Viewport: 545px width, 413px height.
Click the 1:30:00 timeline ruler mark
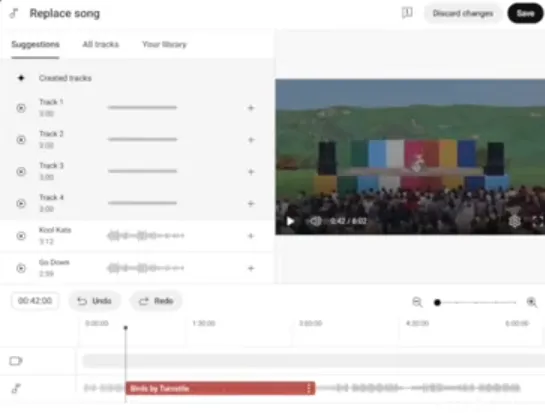204,323
